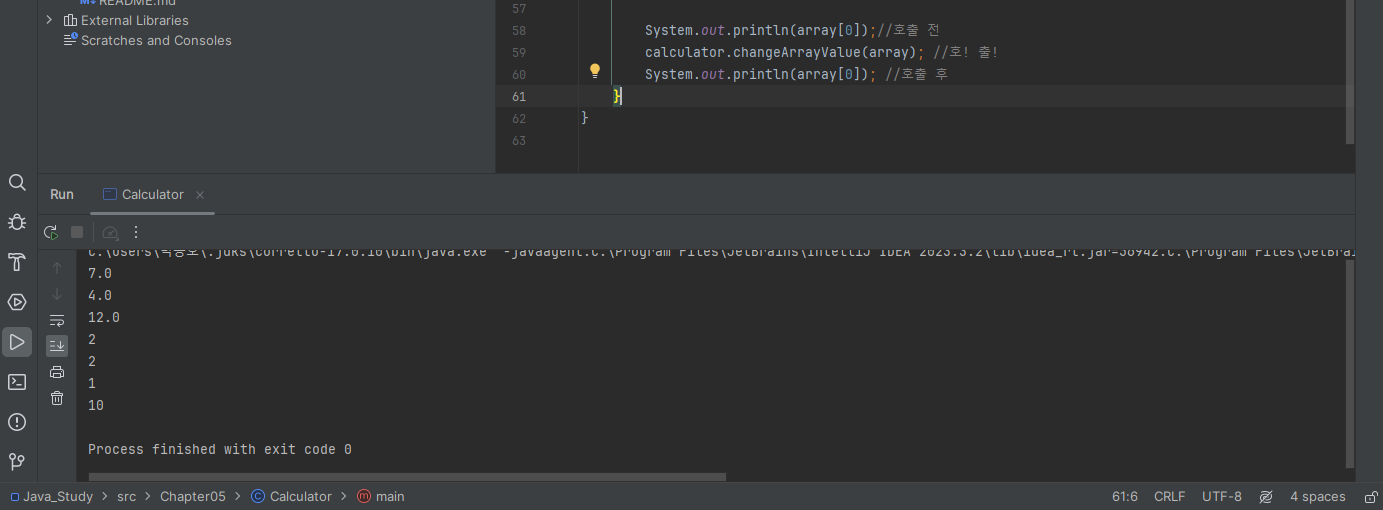Open the Terminal tool window icon
Screen dimensions: 1383x510
tap(17, 382)
